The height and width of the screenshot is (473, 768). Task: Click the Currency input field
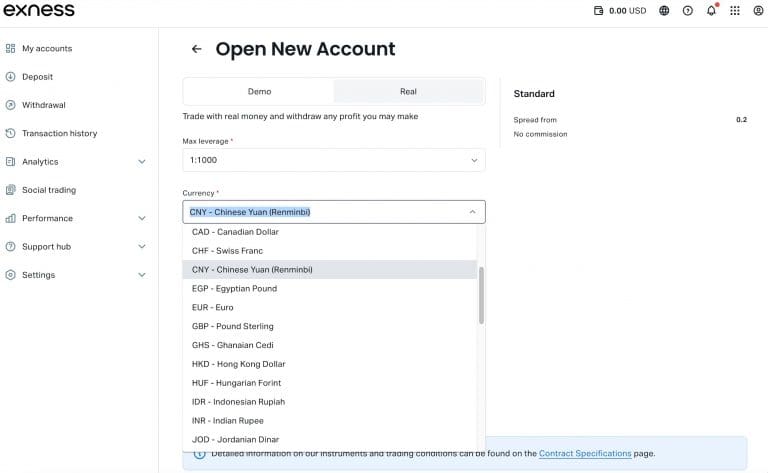coord(334,212)
